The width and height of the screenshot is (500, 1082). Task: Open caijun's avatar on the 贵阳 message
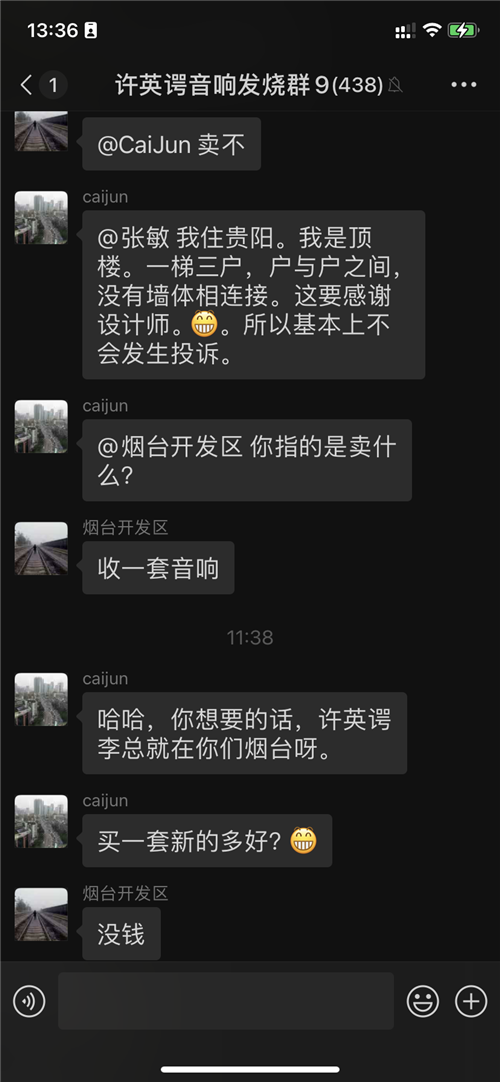41,217
